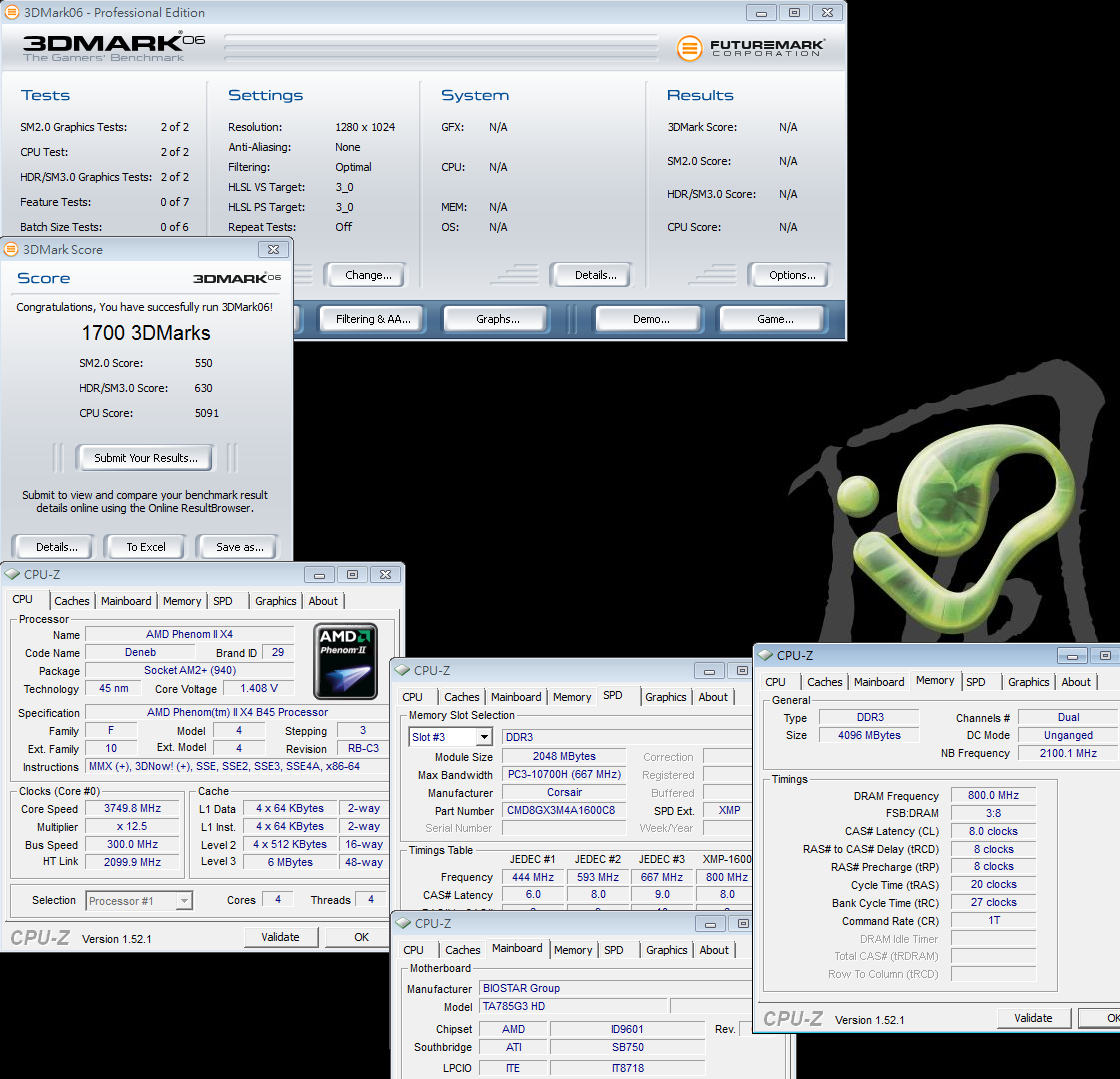Click the Graphs... button

(497, 319)
